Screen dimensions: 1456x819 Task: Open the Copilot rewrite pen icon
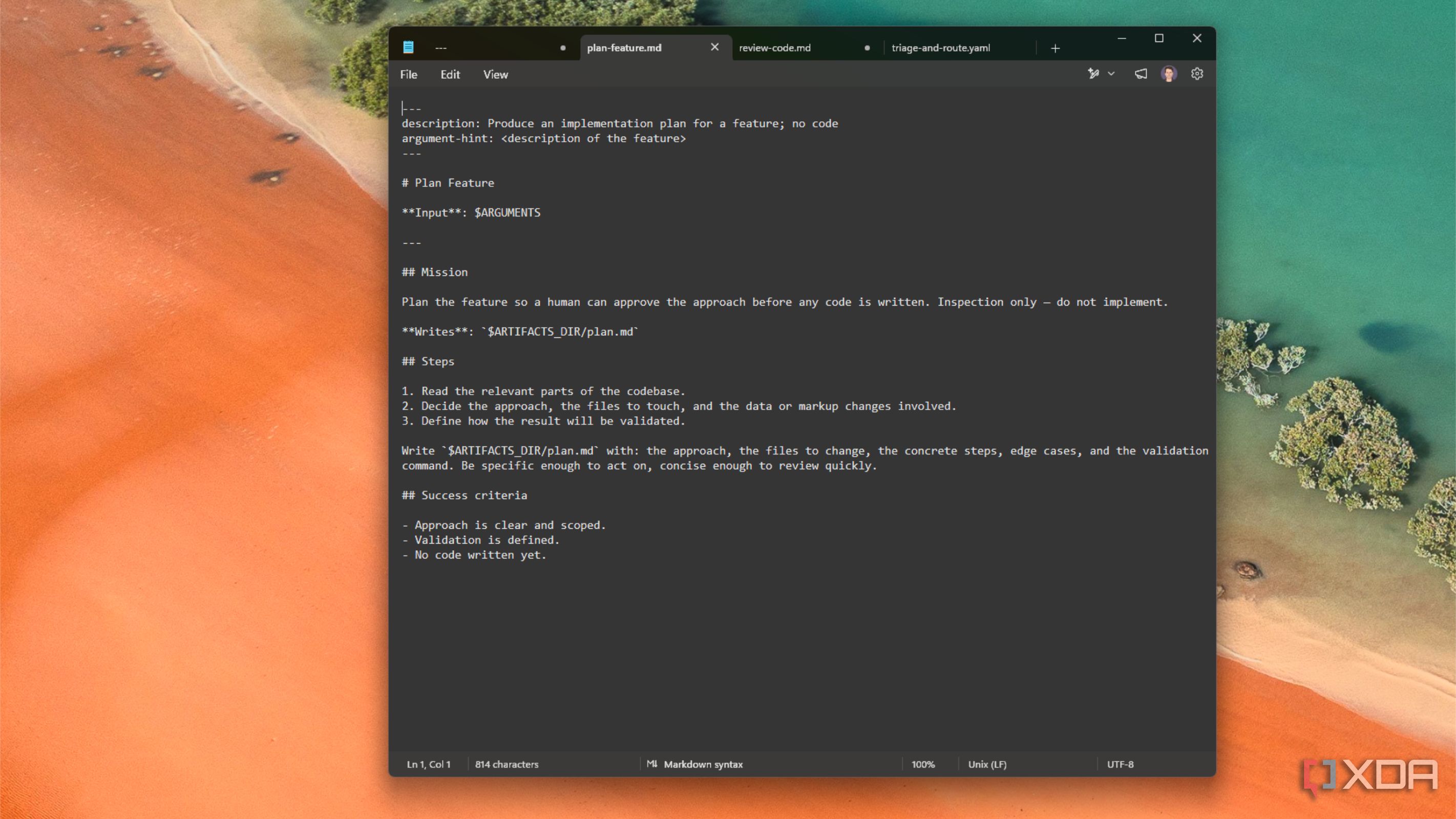[1093, 74]
